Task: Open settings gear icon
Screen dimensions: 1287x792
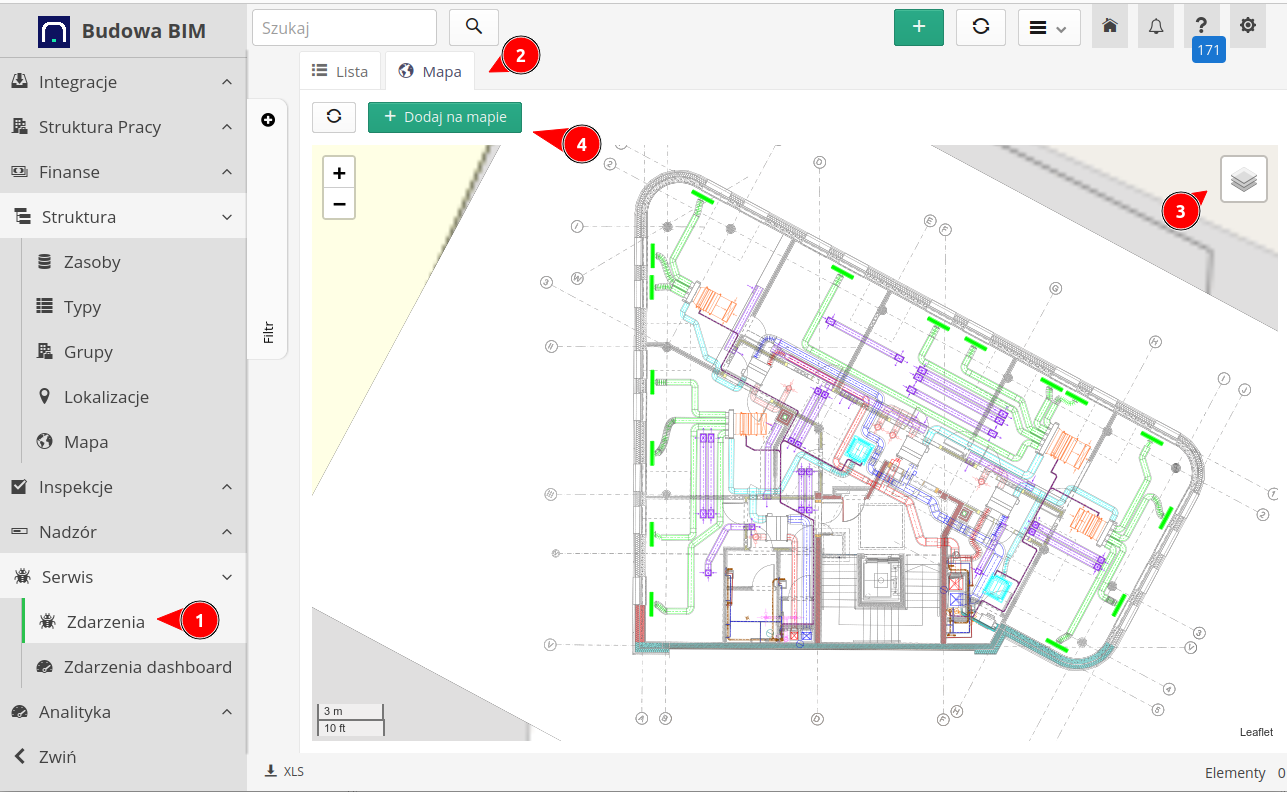Action: pyautogui.click(x=1248, y=27)
